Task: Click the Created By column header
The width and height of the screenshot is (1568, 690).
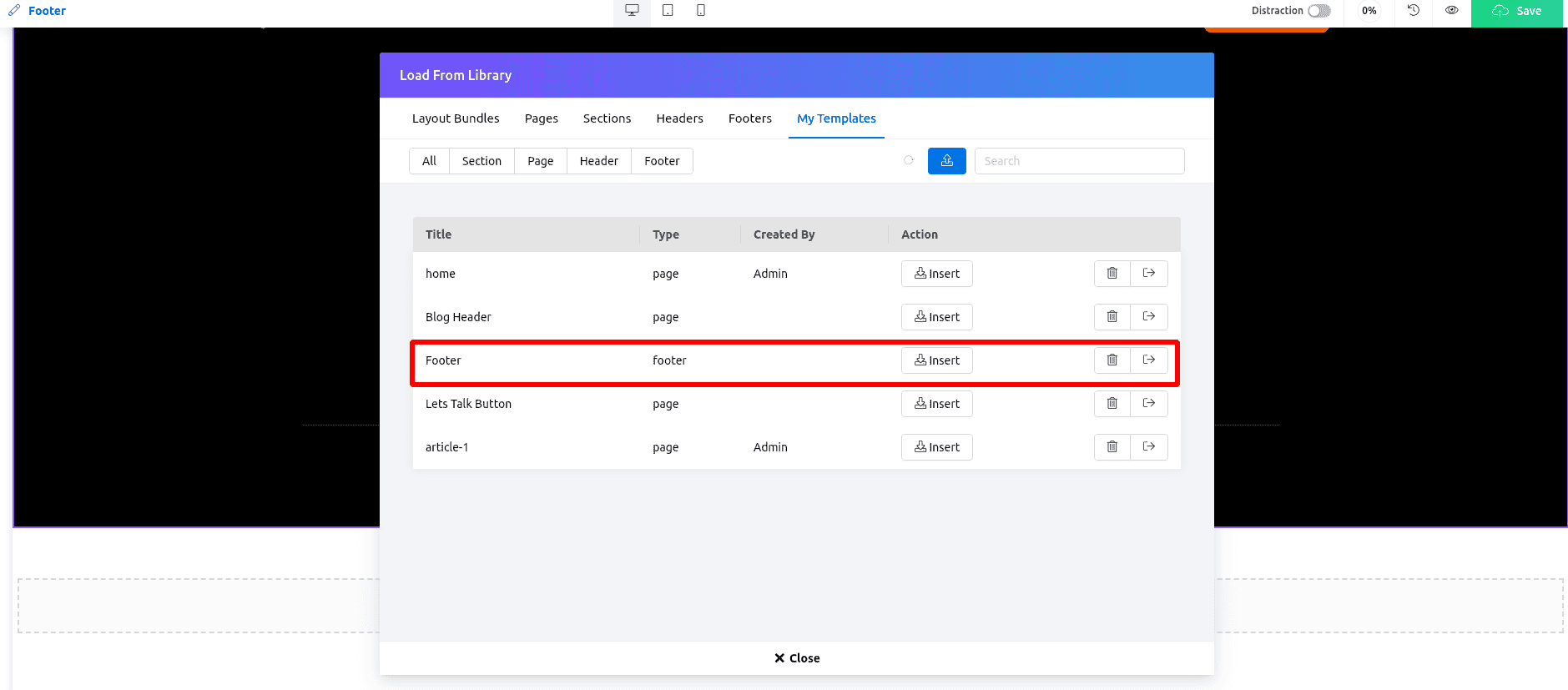Action: pyautogui.click(x=784, y=234)
